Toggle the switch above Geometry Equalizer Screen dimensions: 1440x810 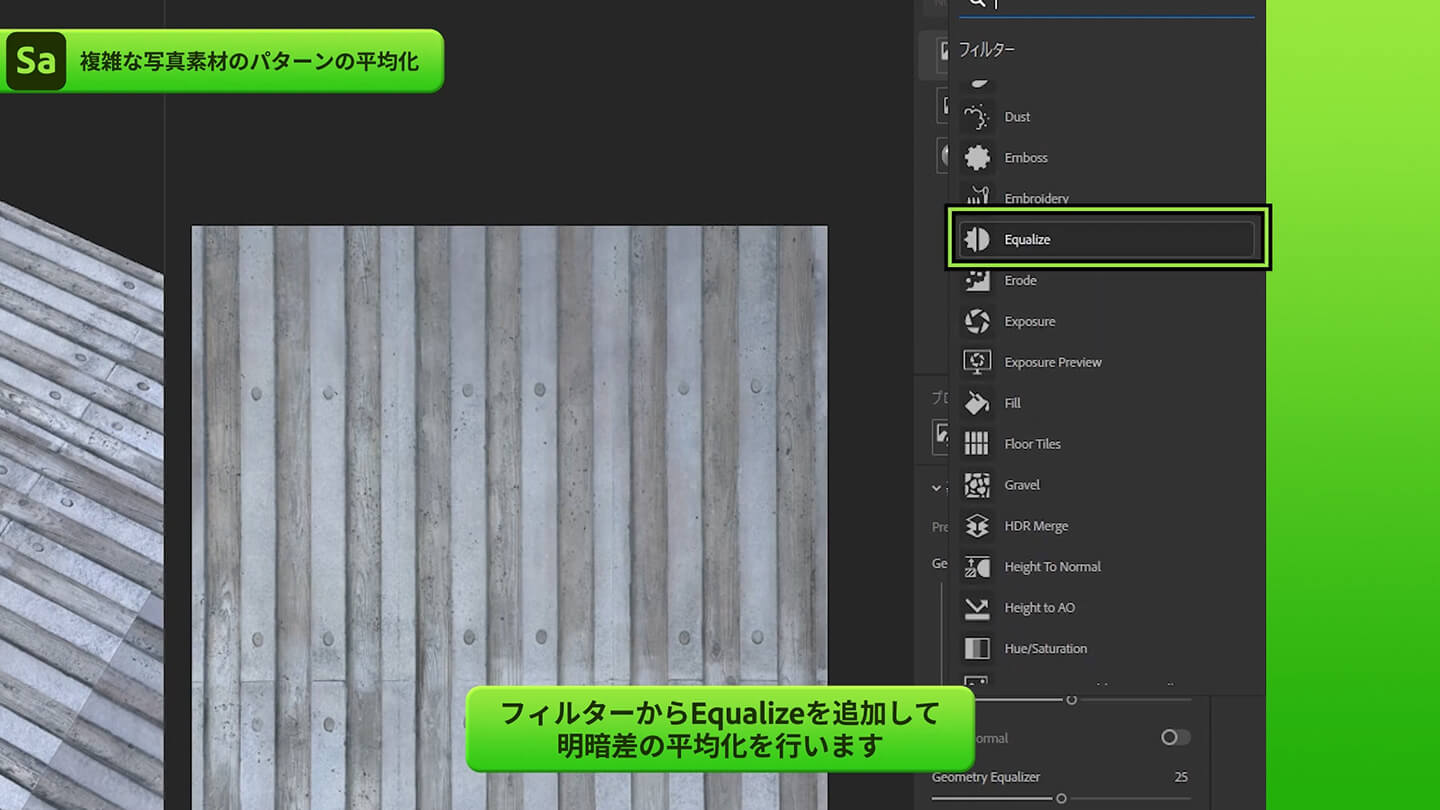[1175, 737]
